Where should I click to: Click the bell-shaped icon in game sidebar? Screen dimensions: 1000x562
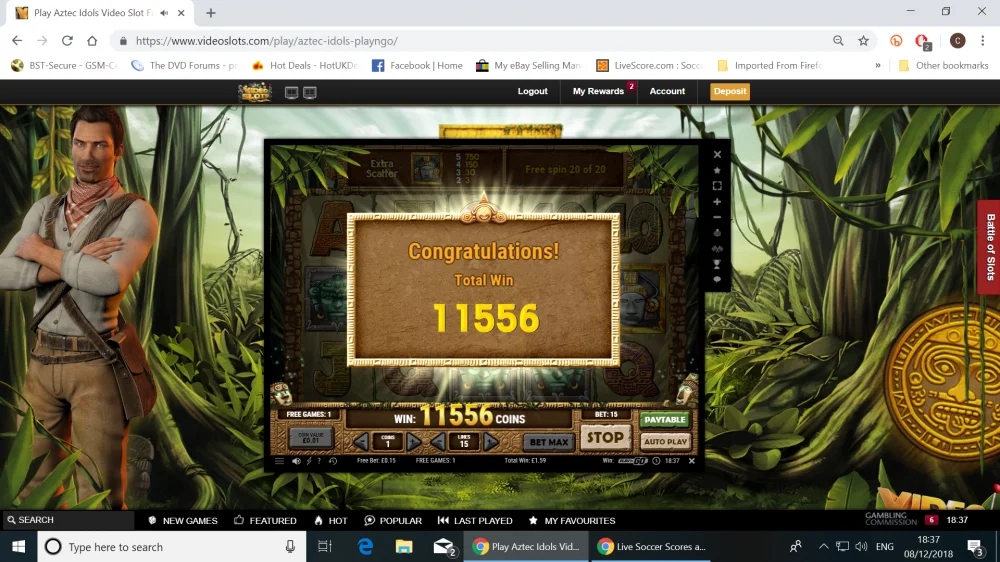pyautogui.click(x=717, y=233)
